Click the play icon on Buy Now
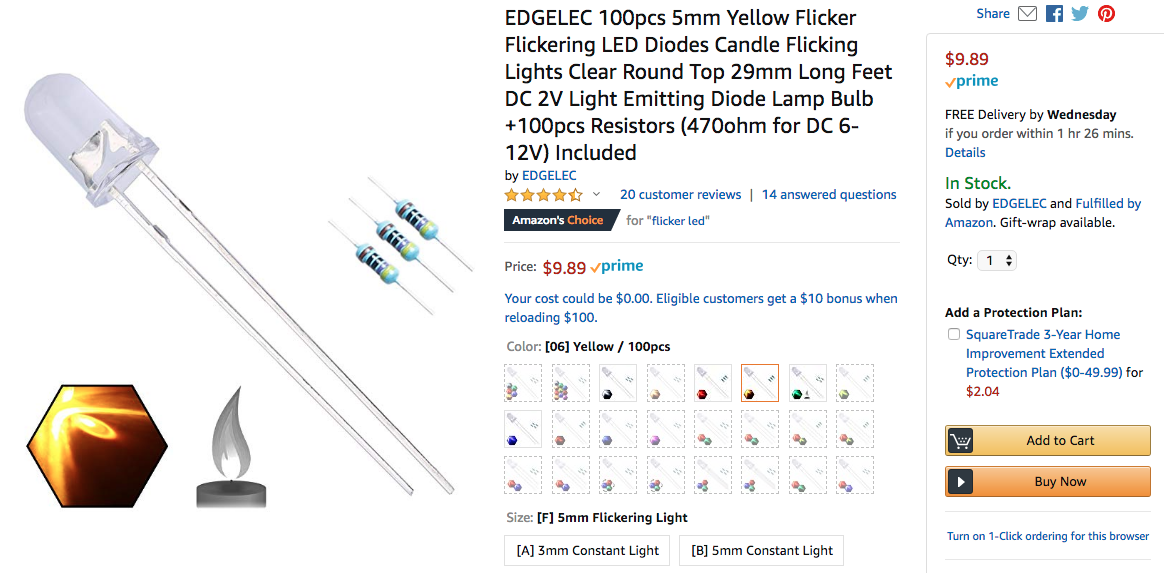The image size is (1164, 573). point(960,482)
